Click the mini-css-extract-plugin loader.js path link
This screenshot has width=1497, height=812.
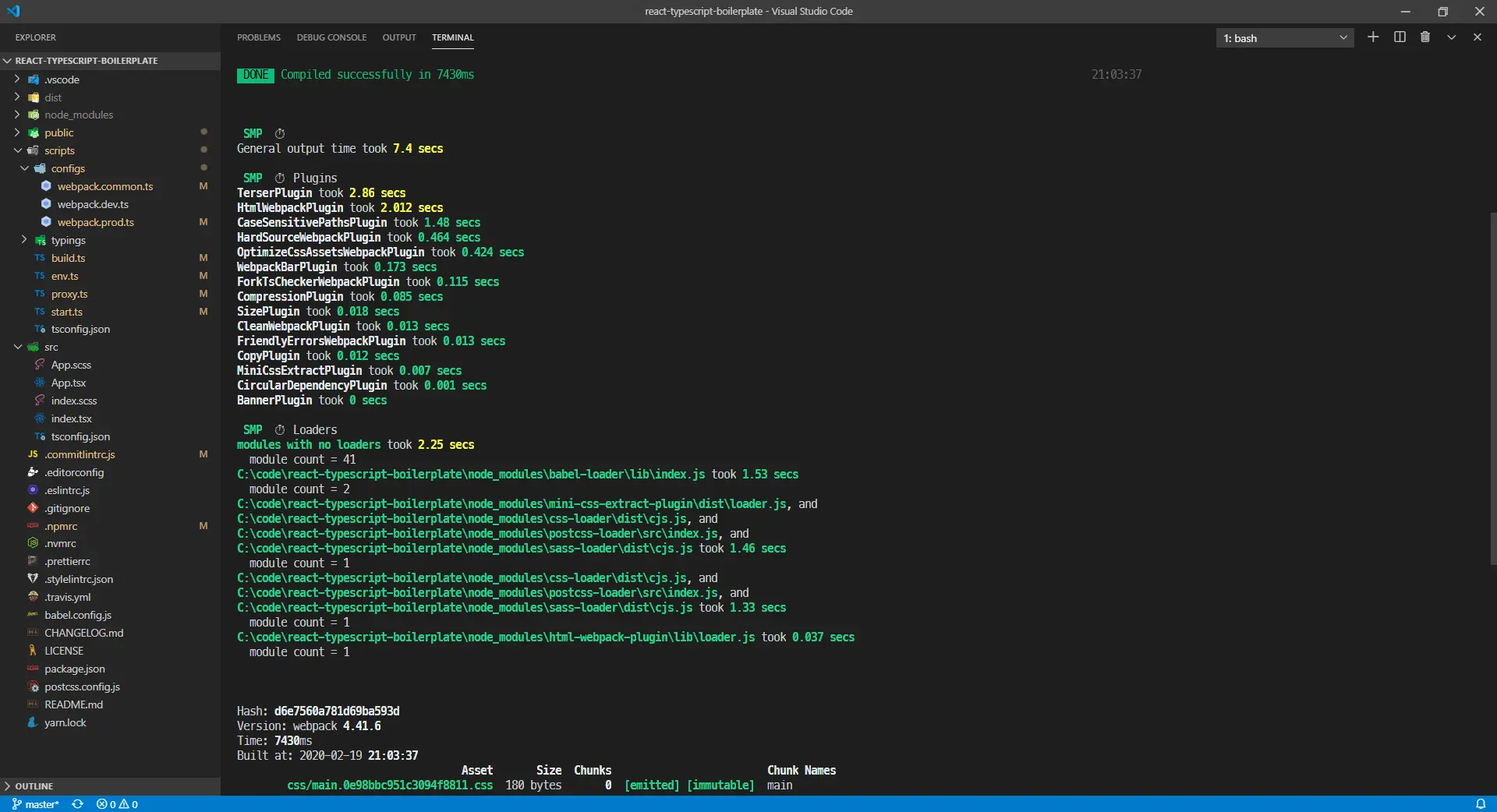(511, 504)
